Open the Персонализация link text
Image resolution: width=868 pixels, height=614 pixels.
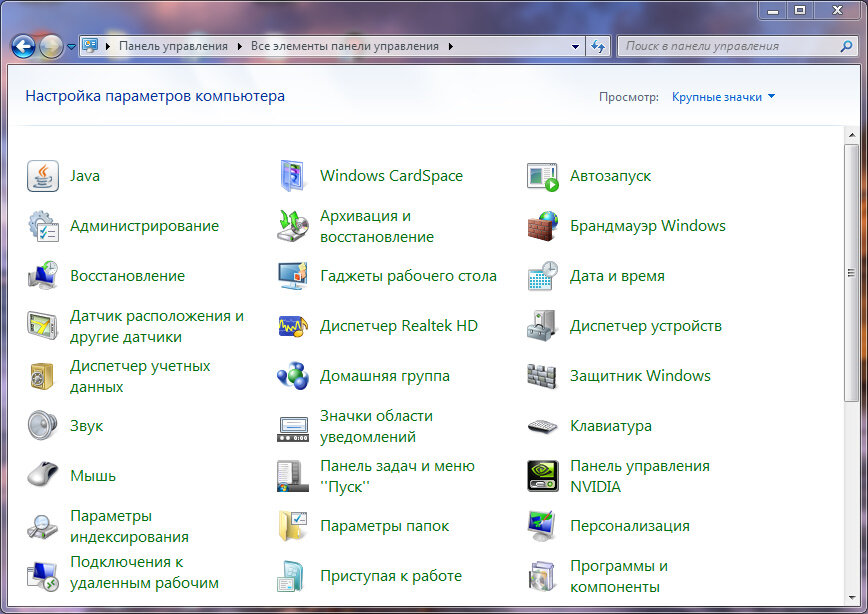point(630,526)
